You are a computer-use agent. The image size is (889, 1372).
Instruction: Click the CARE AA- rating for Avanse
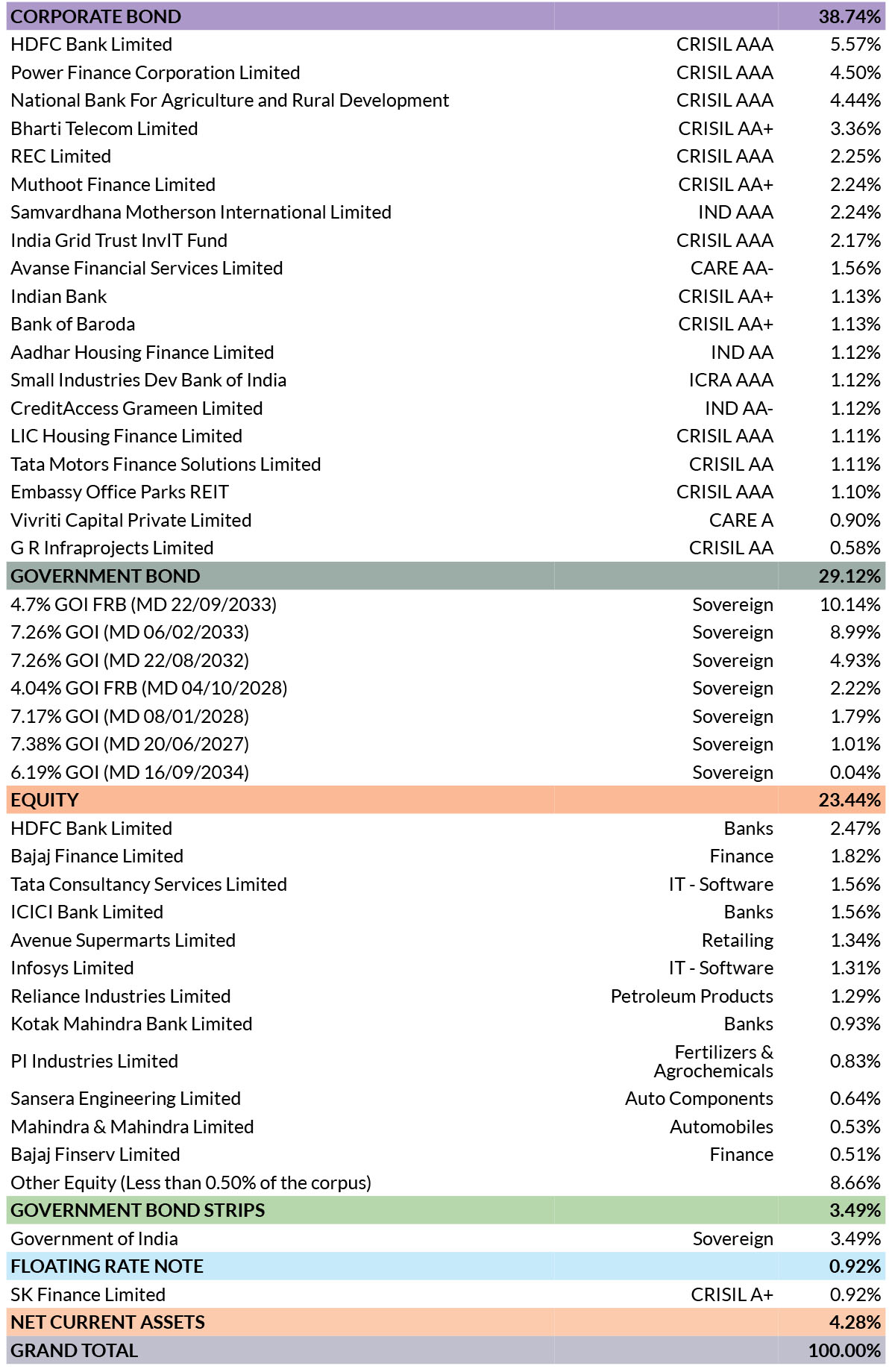pos(731,268)
